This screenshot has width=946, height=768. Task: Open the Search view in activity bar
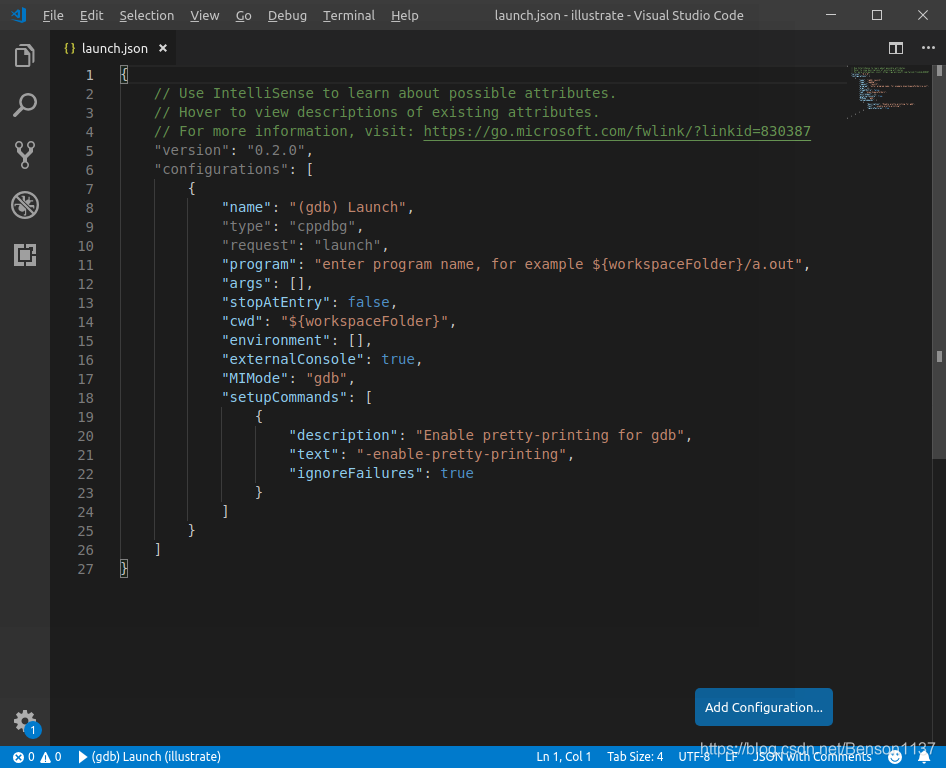pos(25,105)
